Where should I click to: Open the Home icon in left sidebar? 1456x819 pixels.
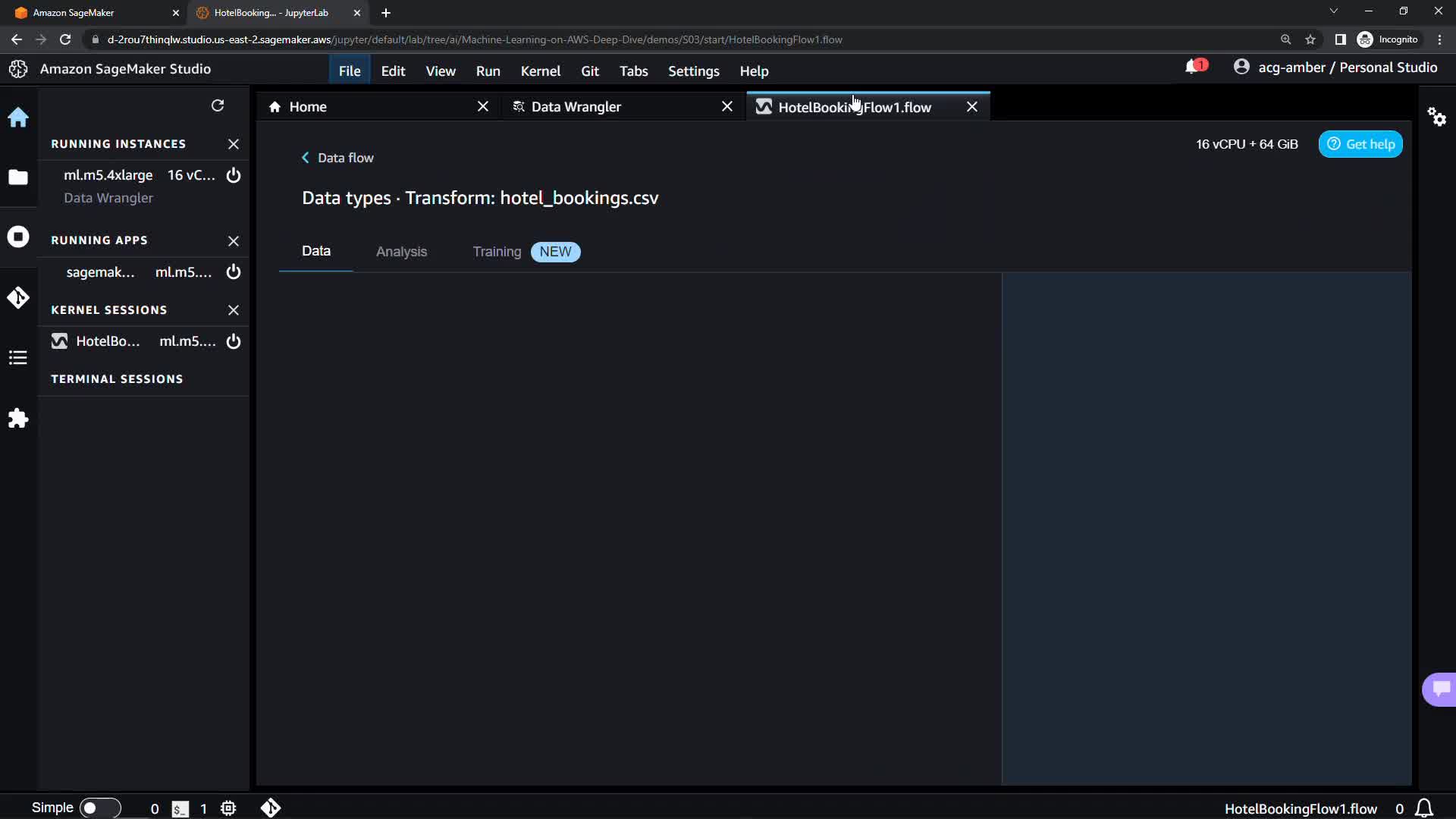pyautogui.click(x=18, y=118)
